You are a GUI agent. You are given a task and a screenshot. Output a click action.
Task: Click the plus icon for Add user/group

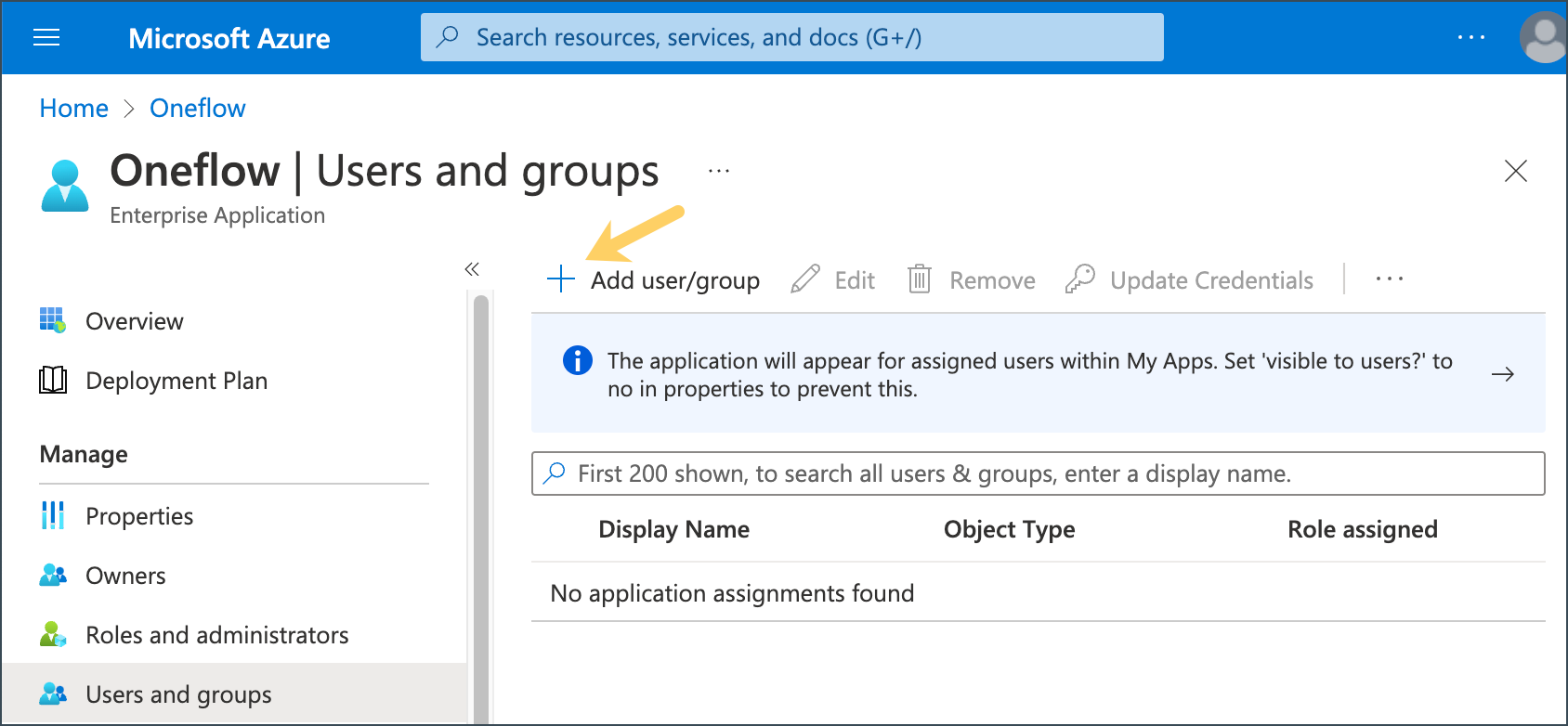[x=561, y=279]
